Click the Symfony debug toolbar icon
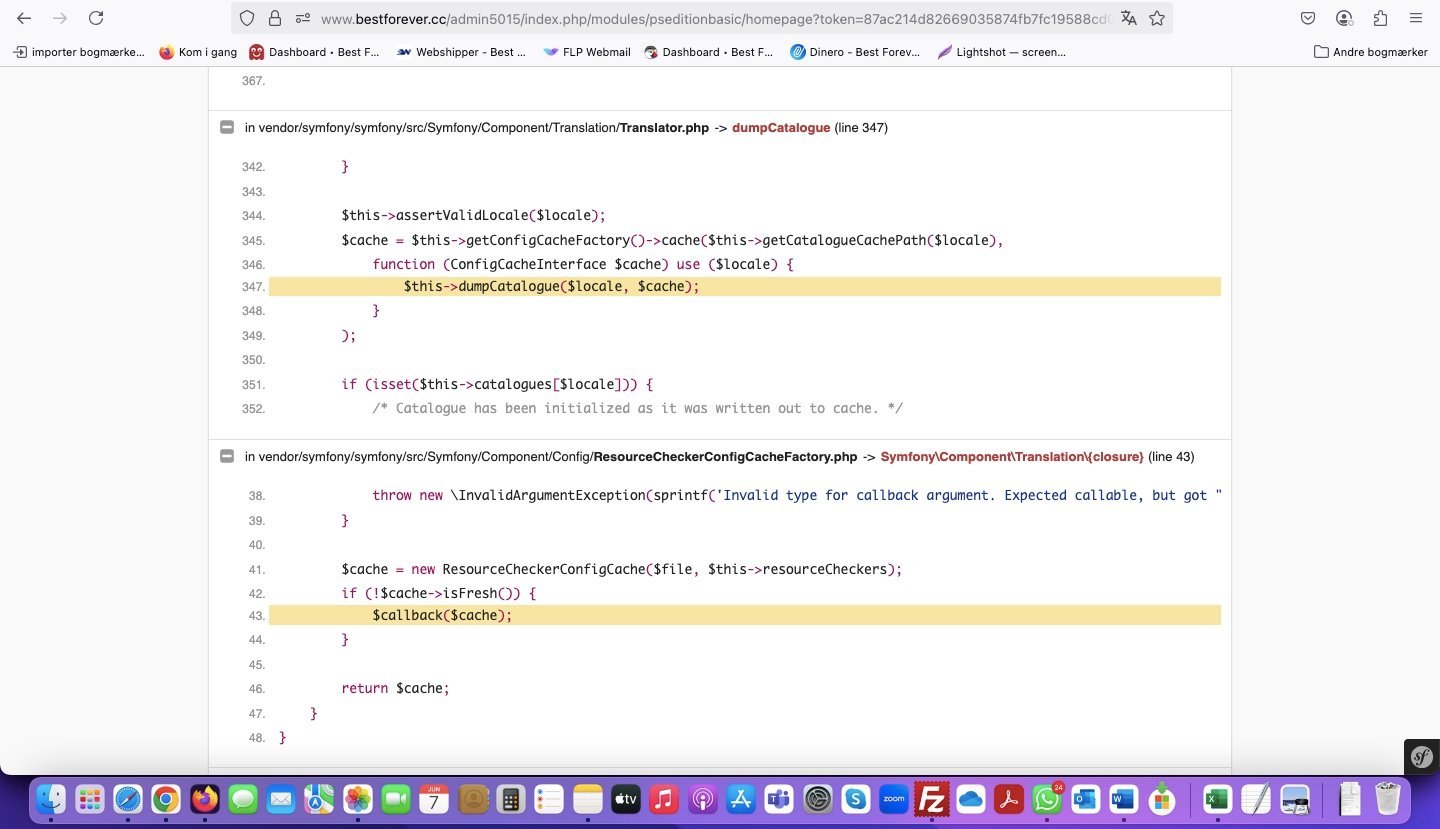Image resolution: width=1440 pixels, height=829 pixels. click(1422, 757)
